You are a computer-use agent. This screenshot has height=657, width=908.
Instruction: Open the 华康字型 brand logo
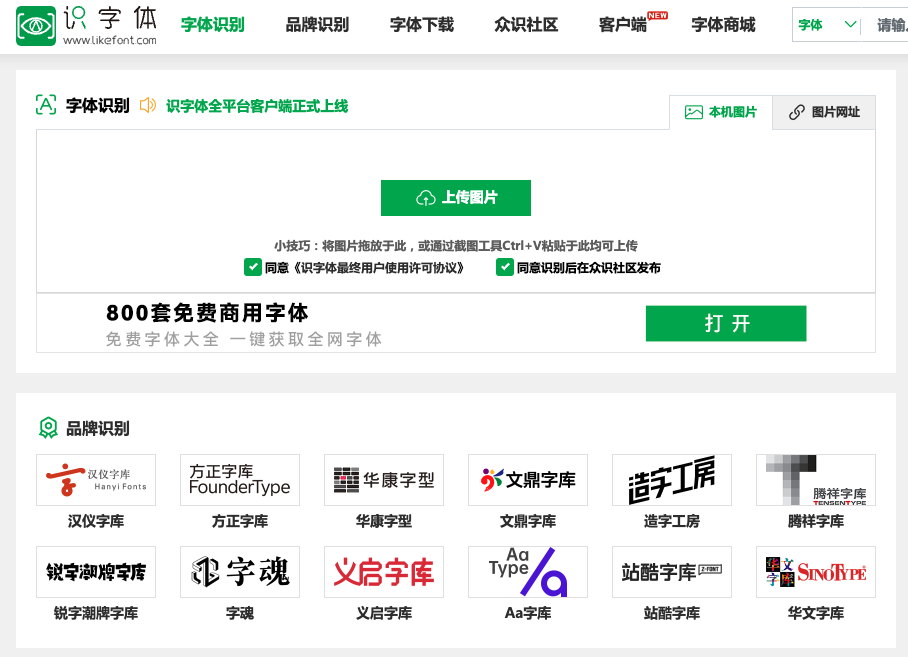[384, 480]
